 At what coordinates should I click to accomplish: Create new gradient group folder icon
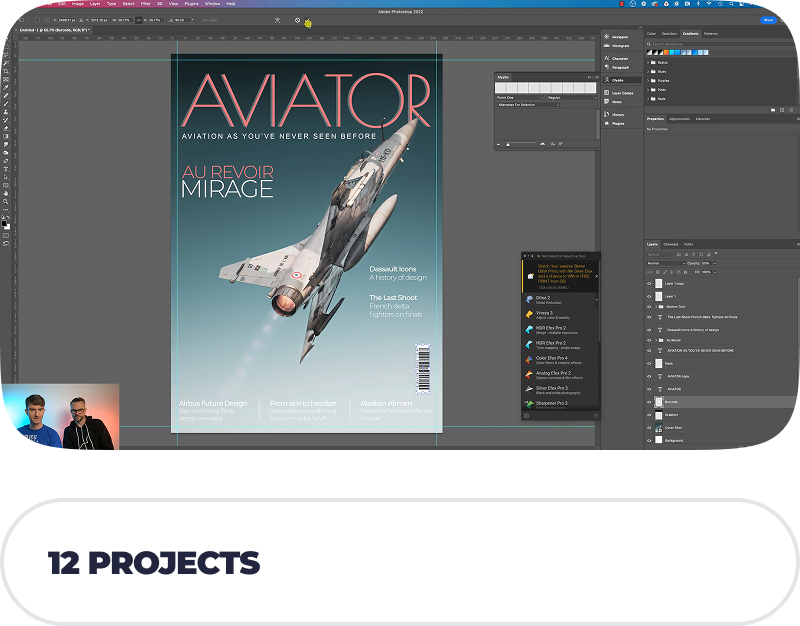[x=773, y=110]
